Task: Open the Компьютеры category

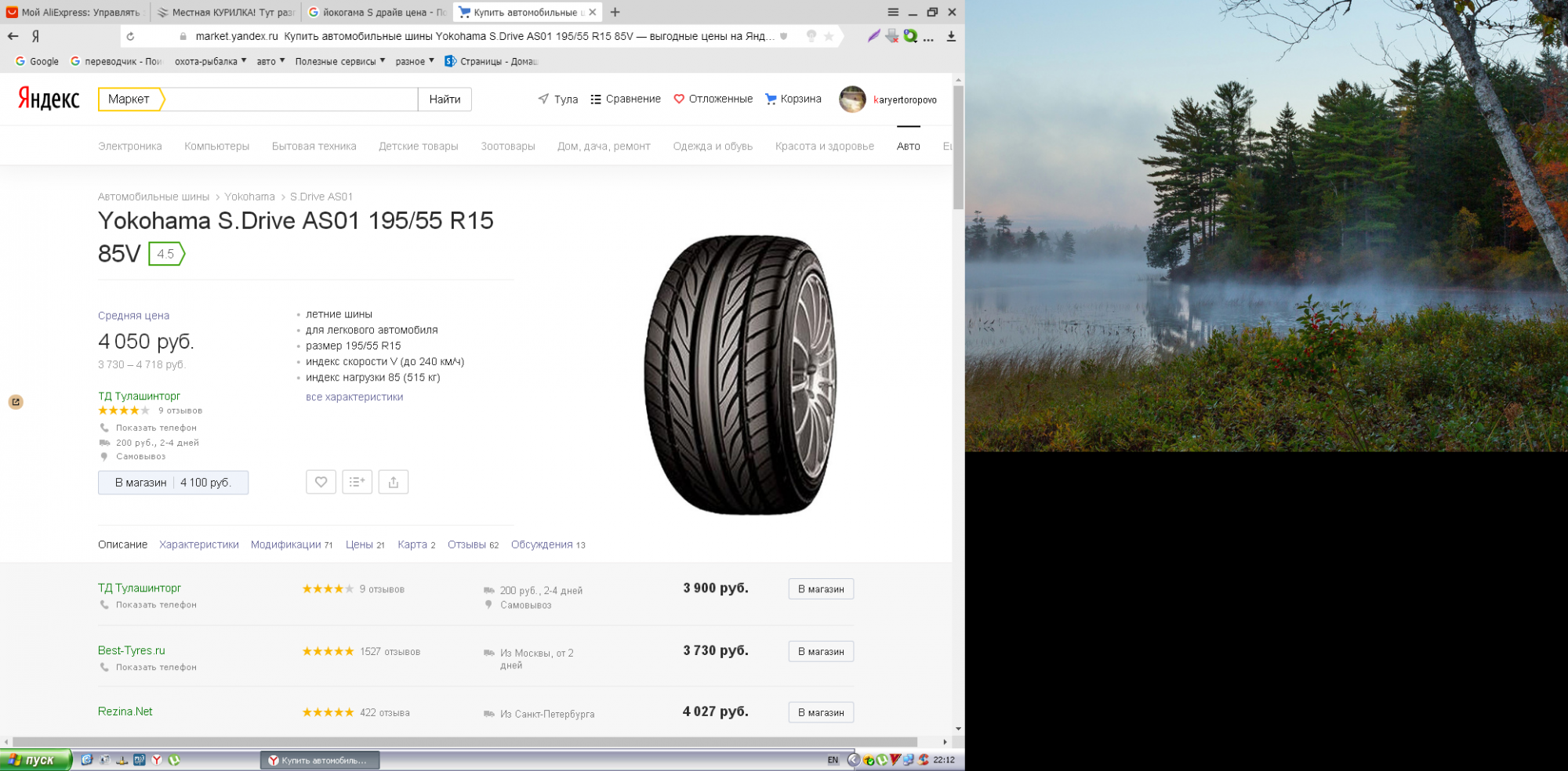Action: click(x=217, y=146)
